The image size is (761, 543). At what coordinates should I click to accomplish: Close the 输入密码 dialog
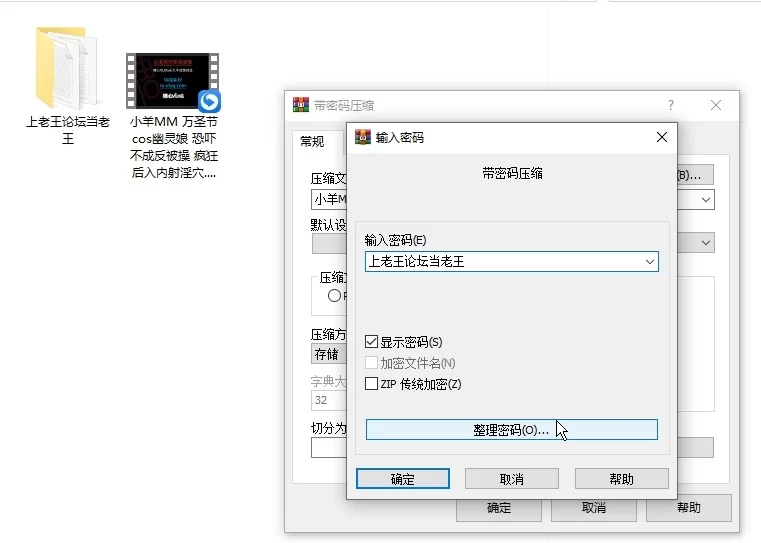[662, 137]
